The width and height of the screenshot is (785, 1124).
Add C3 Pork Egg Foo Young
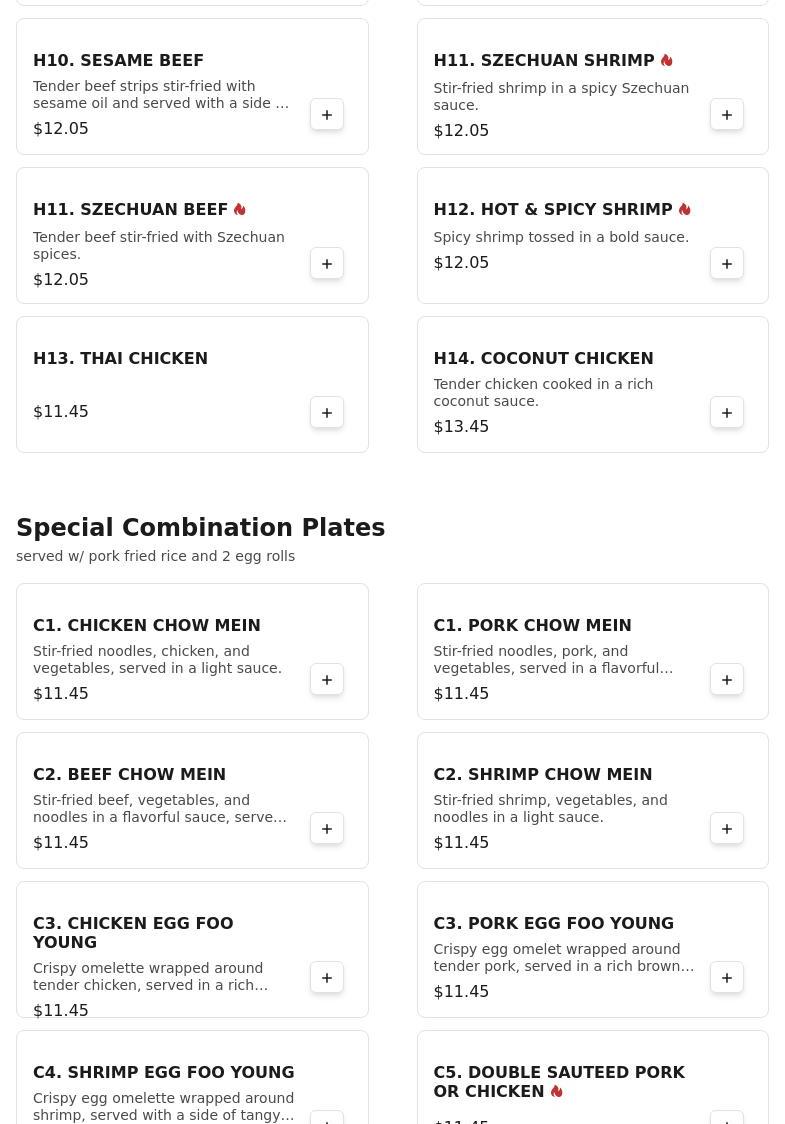[727, 978]
